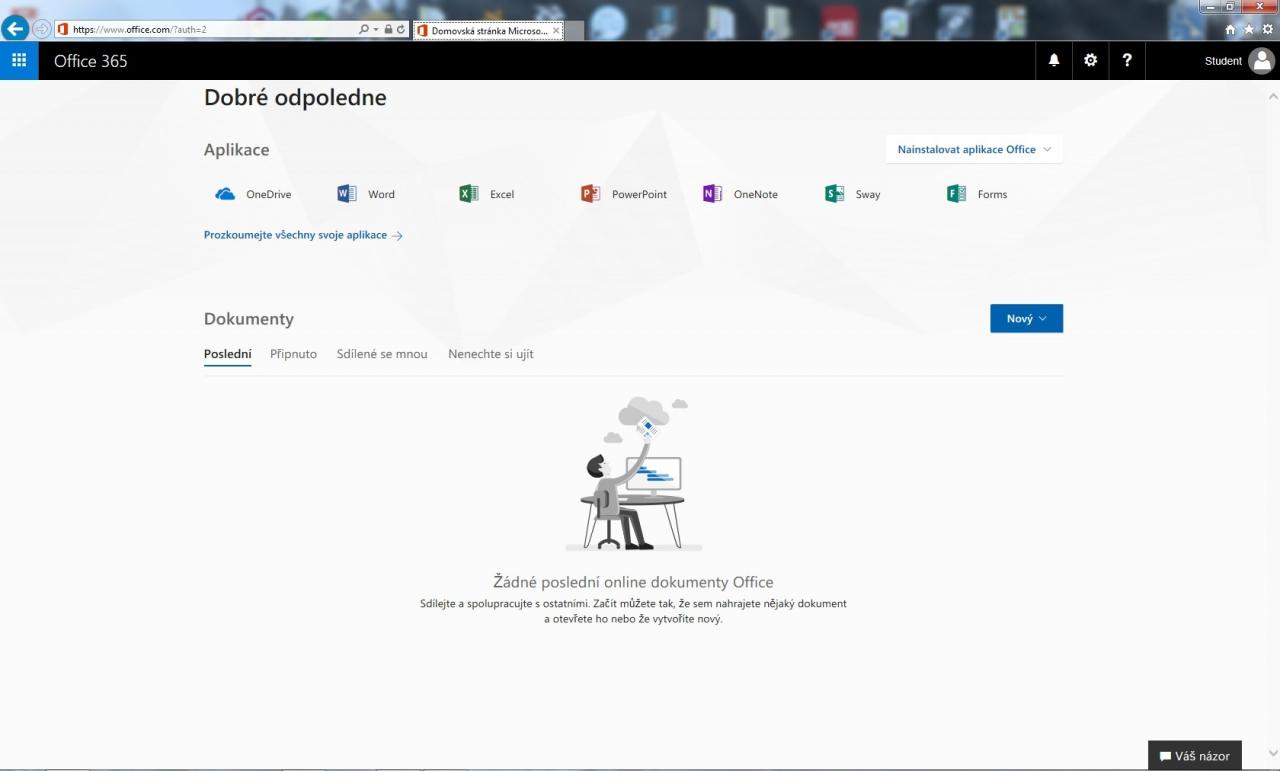
Task: Click the Žádné poslední online dokumenty Office text
Action: pyautogui.click(x=633, y=582)
